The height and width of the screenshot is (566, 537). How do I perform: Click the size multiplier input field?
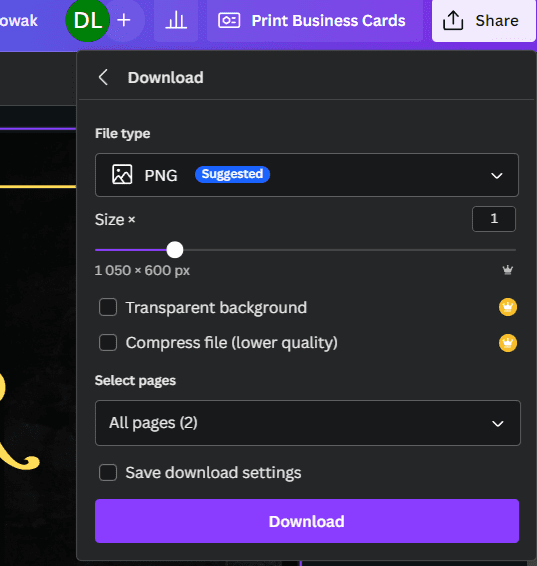(x=494, y=219)
